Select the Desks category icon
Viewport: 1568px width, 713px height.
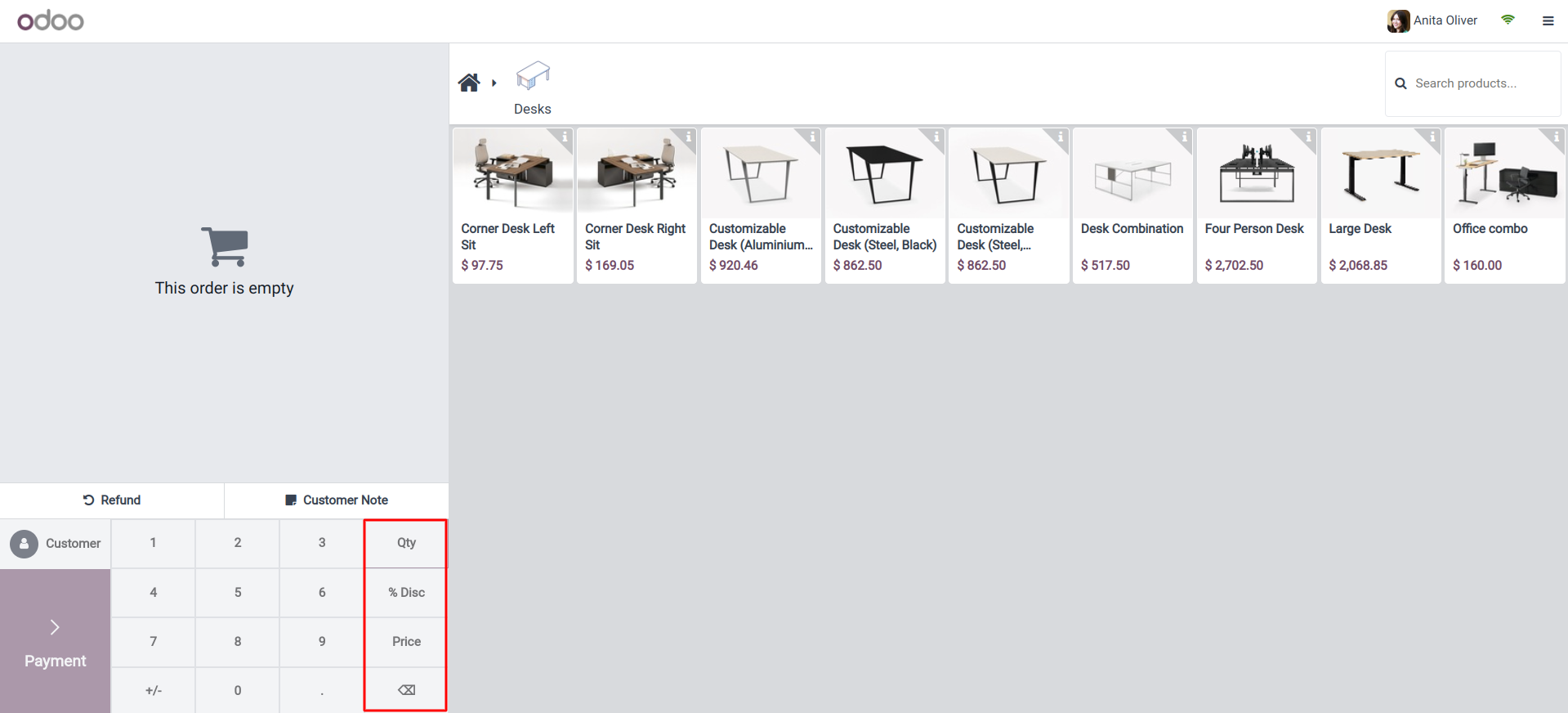[x=533, y=76]
